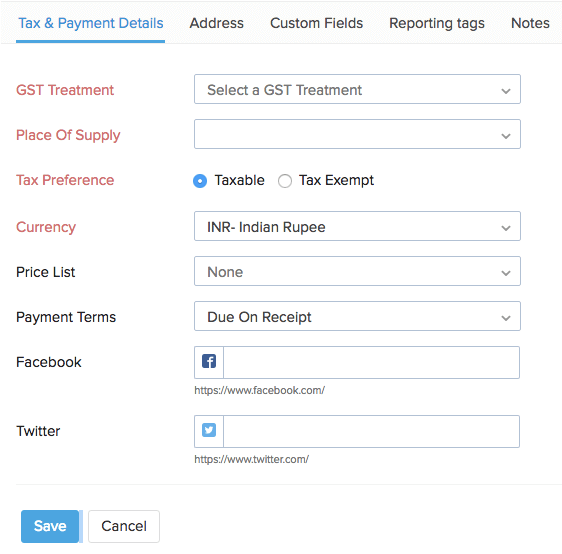Go to the Reporting tags tab
Viewport: 562px width, 554px height.
[437, 23]
